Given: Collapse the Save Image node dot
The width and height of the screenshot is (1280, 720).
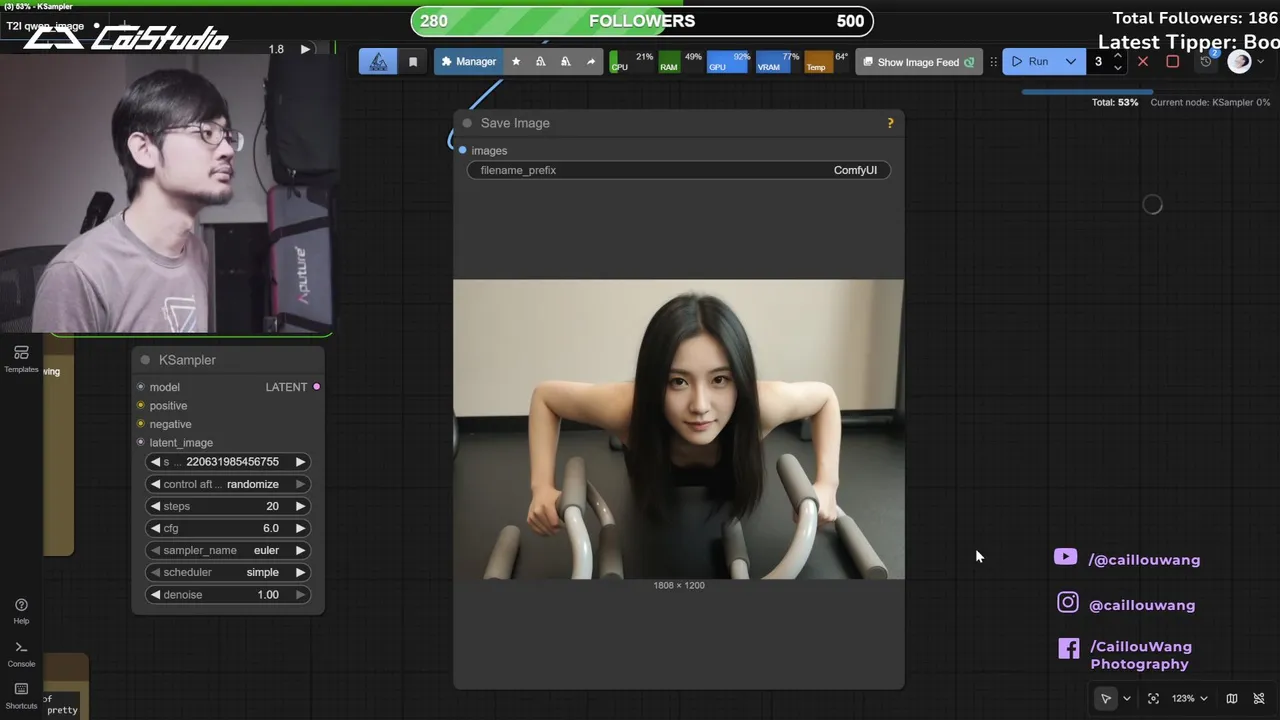Looking at the screenshot, I should (467, 123).
